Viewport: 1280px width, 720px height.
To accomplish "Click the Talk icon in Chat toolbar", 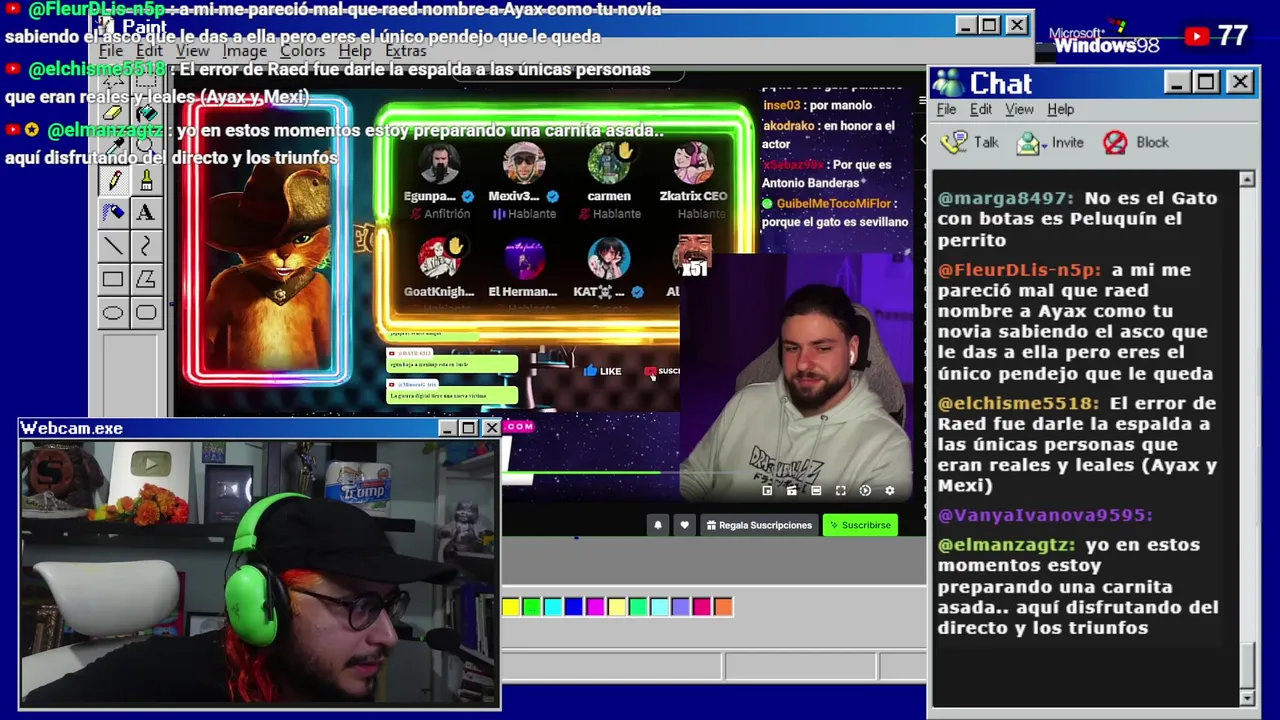I will click(955, 142).
